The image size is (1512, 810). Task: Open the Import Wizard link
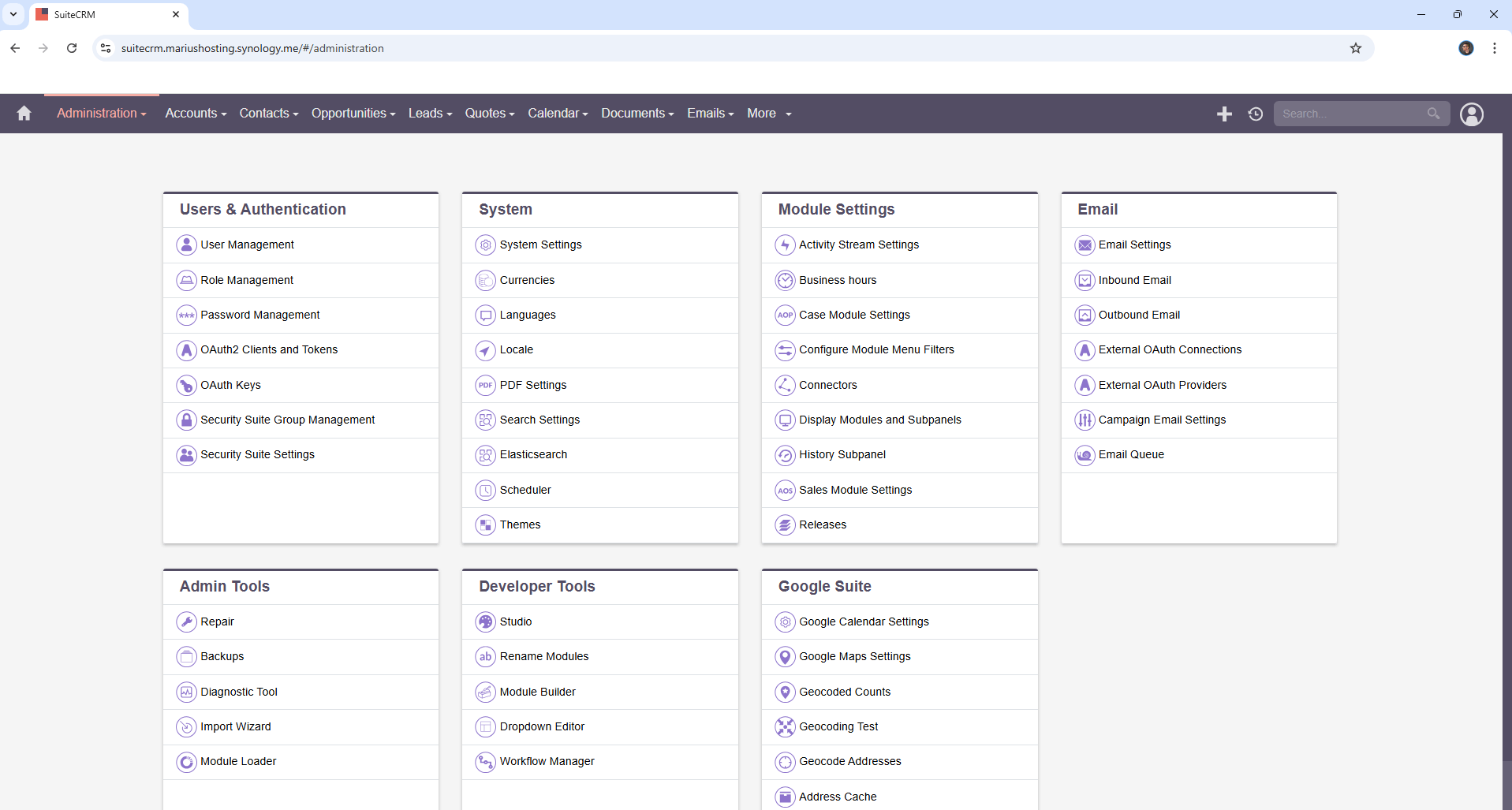(236, 726)
